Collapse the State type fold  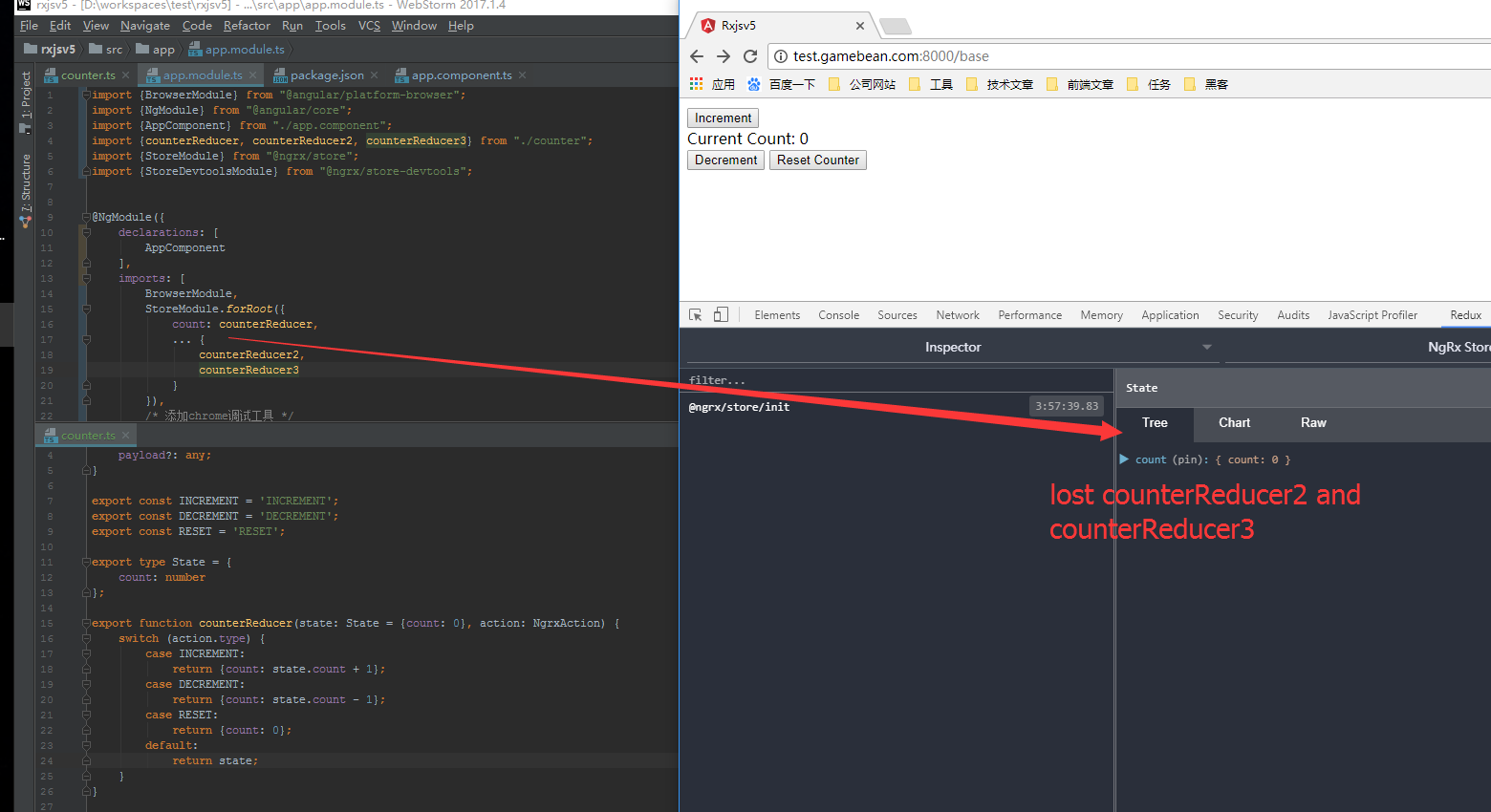[x=86, y=562]
